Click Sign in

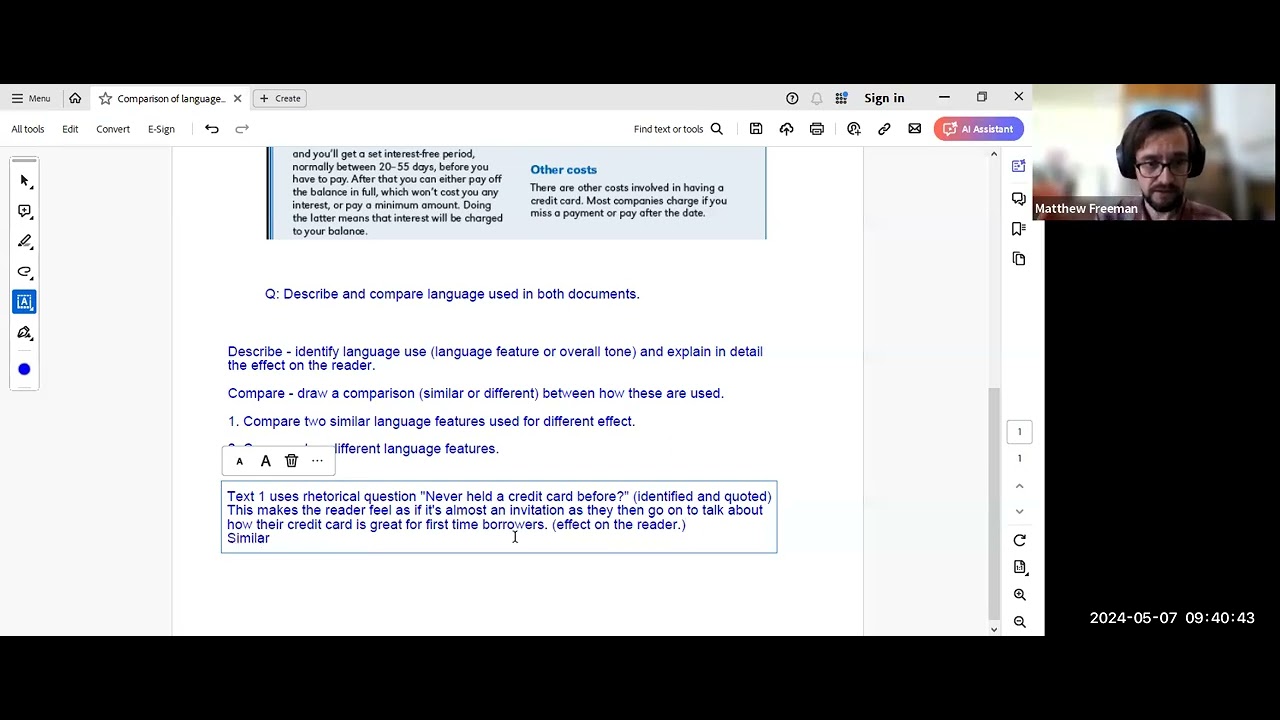884,98
